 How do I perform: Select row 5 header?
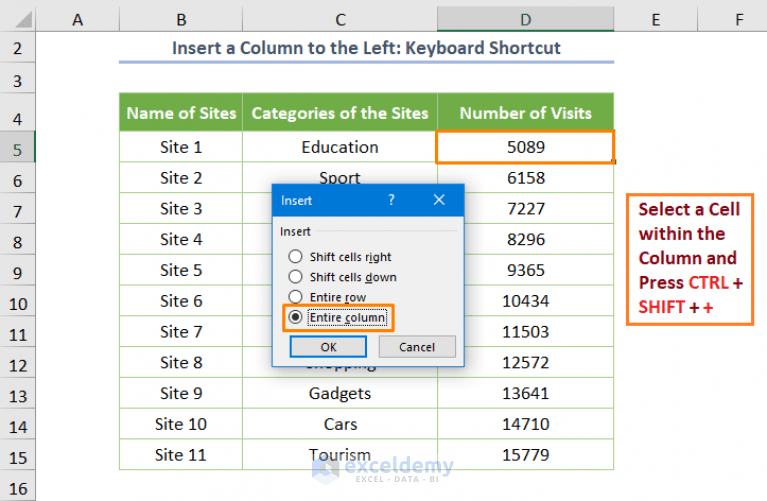pos(18,148)
